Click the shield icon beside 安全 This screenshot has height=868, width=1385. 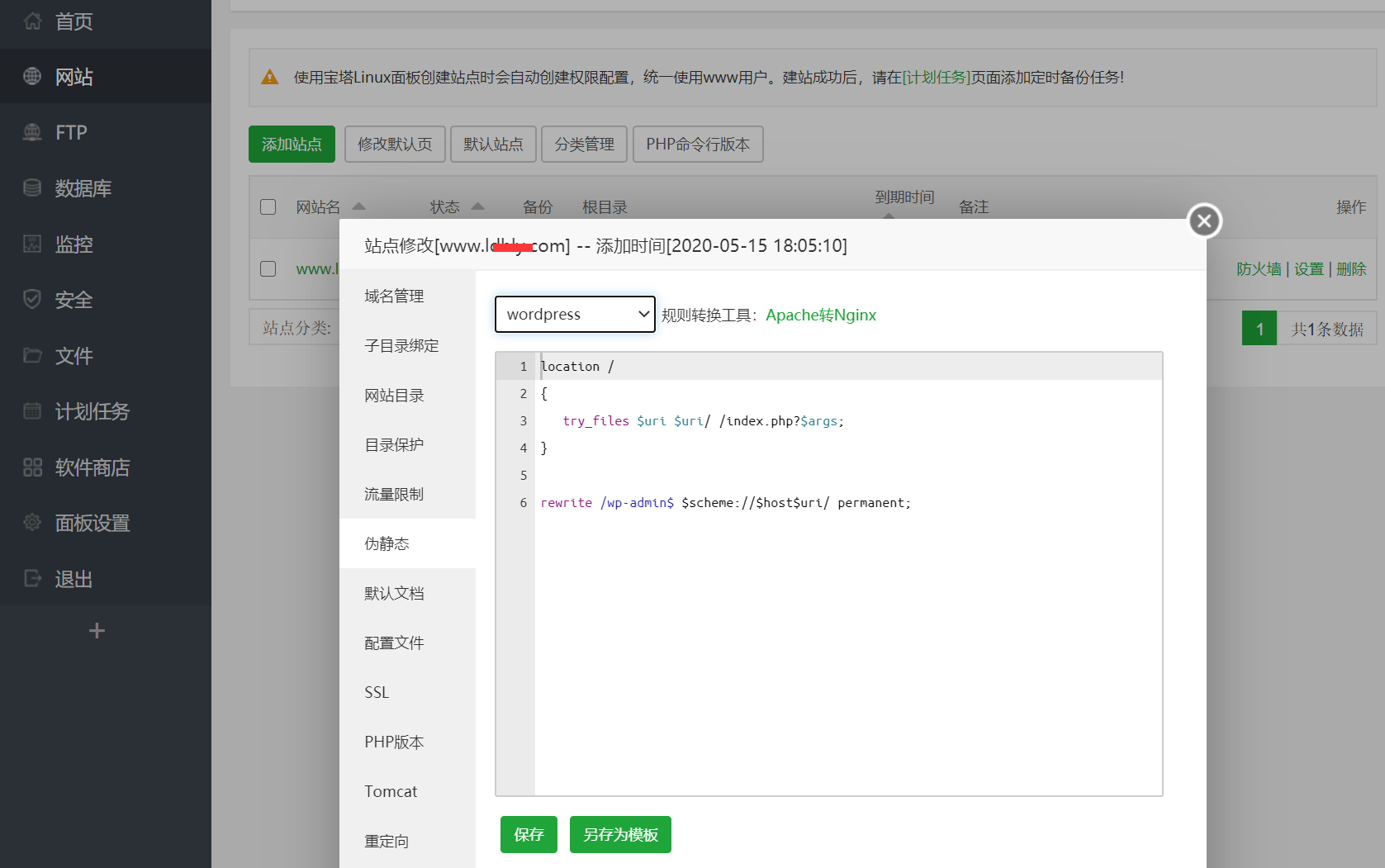pyautogui.click(x=32, y=299)
